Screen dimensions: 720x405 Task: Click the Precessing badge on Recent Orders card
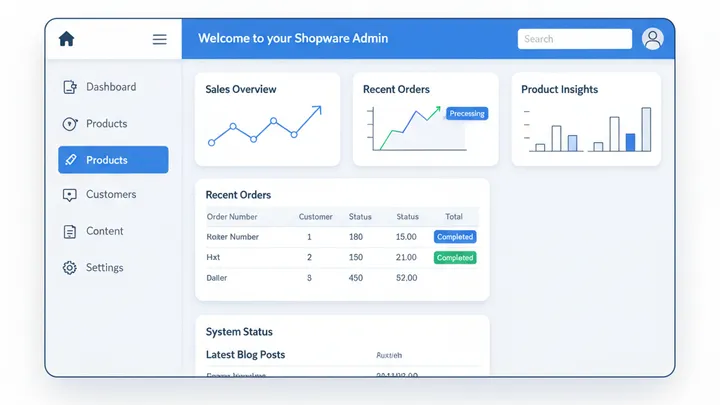(x=467, y=113)
